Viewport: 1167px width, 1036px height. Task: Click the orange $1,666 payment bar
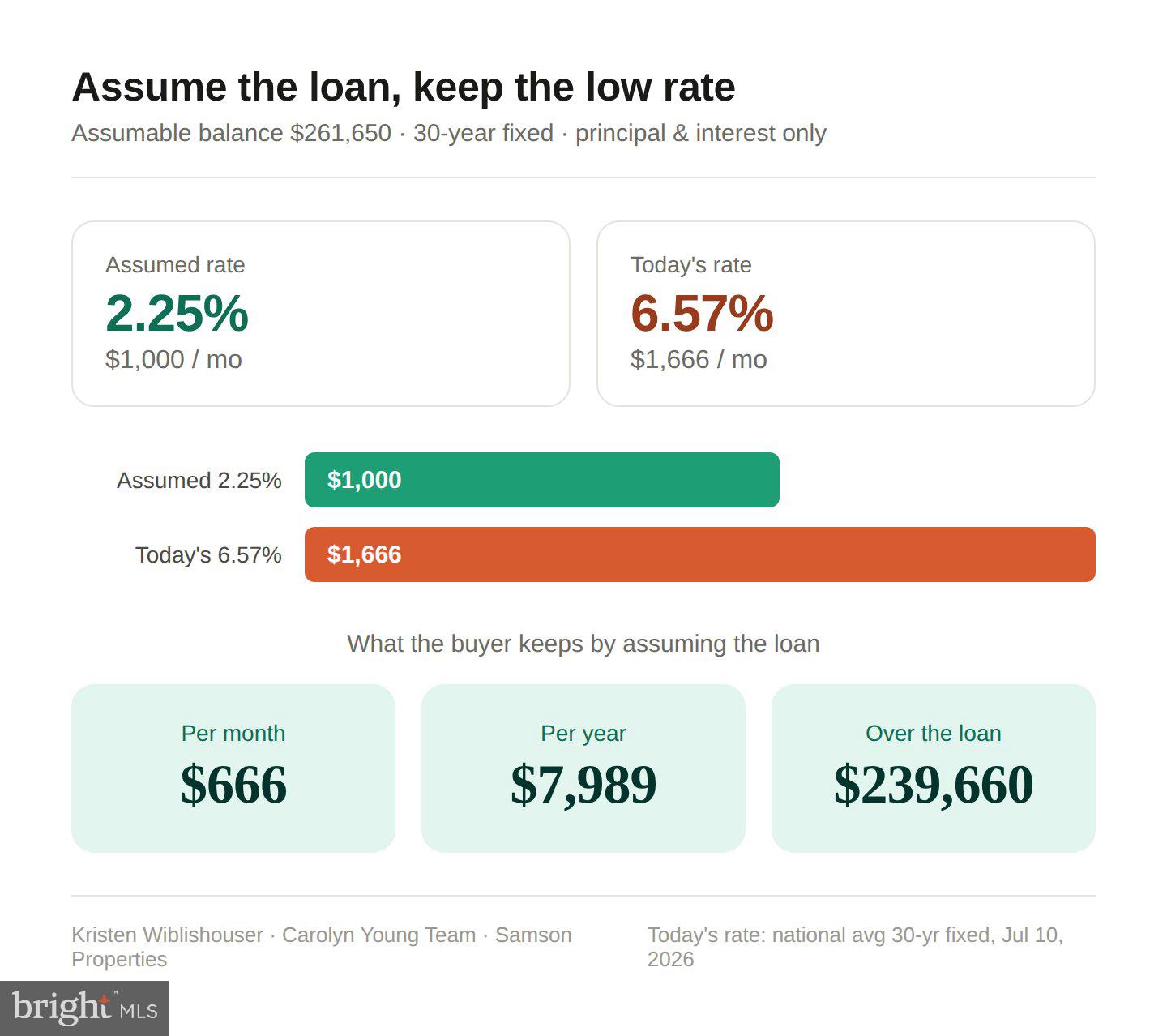click(700, 554)
